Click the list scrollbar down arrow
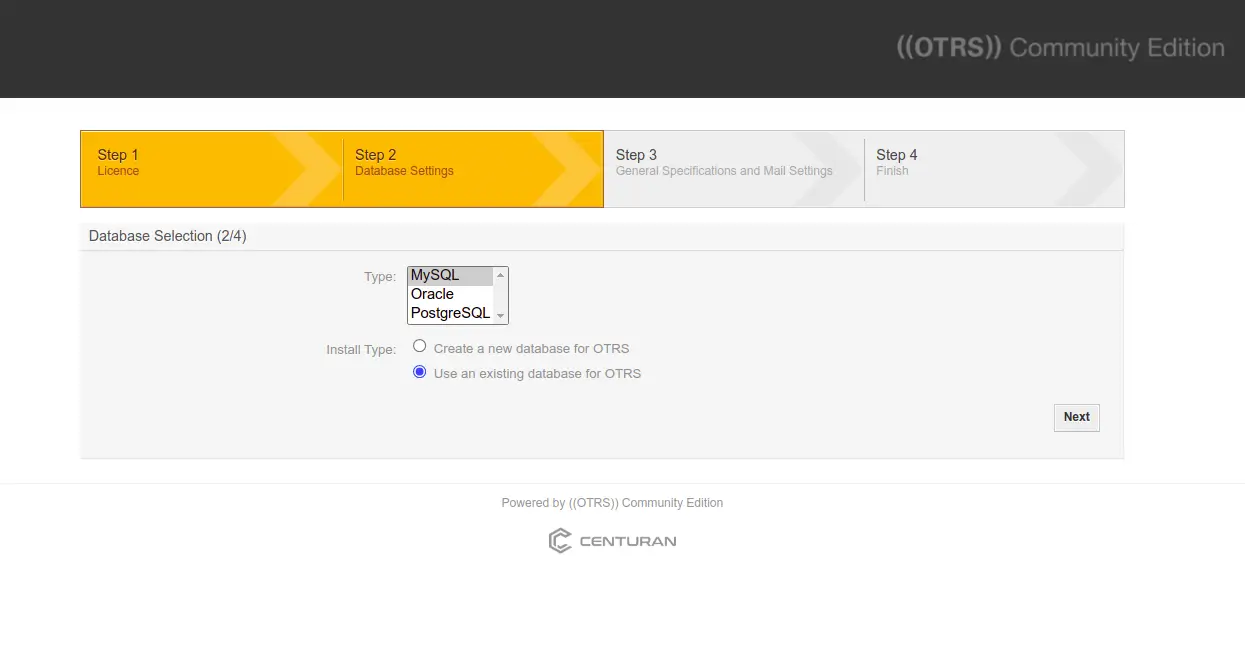1245x647 pixels. 500,315
